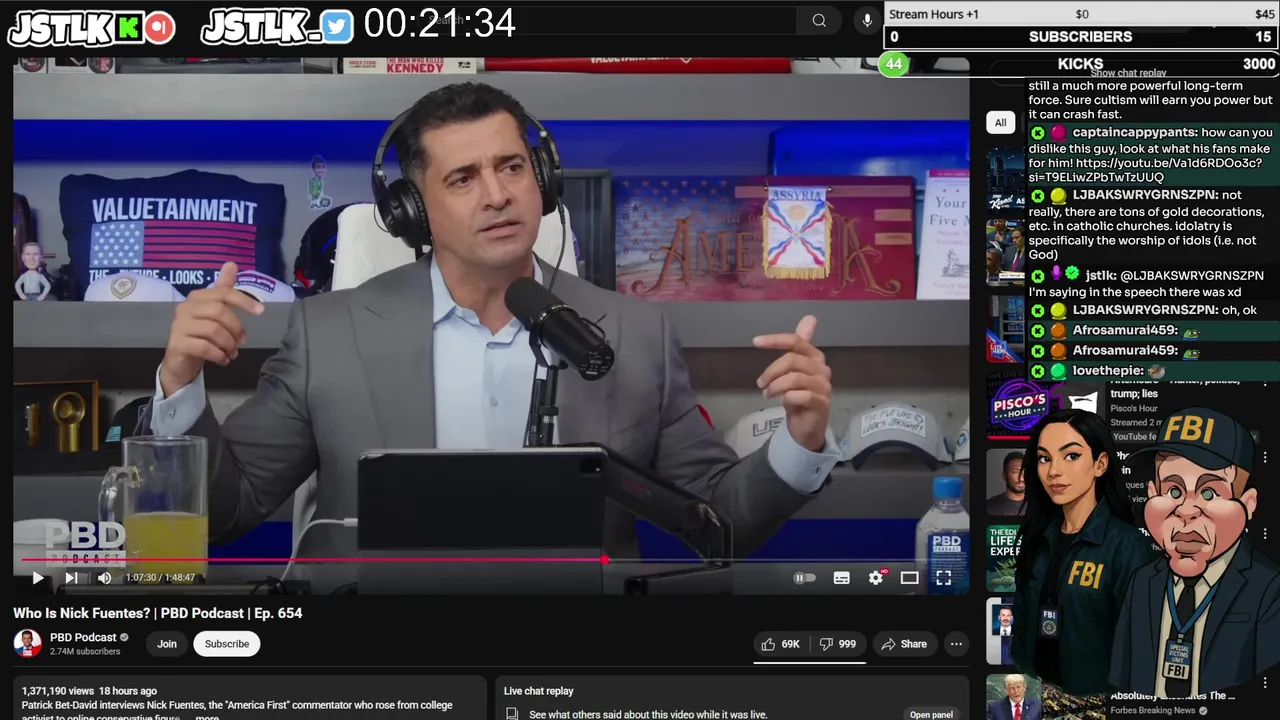Click the video title Who Is Nick Fuentes
Screen dimensions: 1280x720
[x=157, y=613]
